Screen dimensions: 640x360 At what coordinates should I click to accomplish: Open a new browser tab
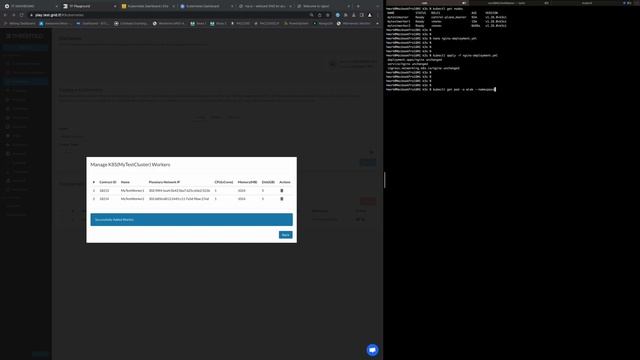click(x=358, y=6)
